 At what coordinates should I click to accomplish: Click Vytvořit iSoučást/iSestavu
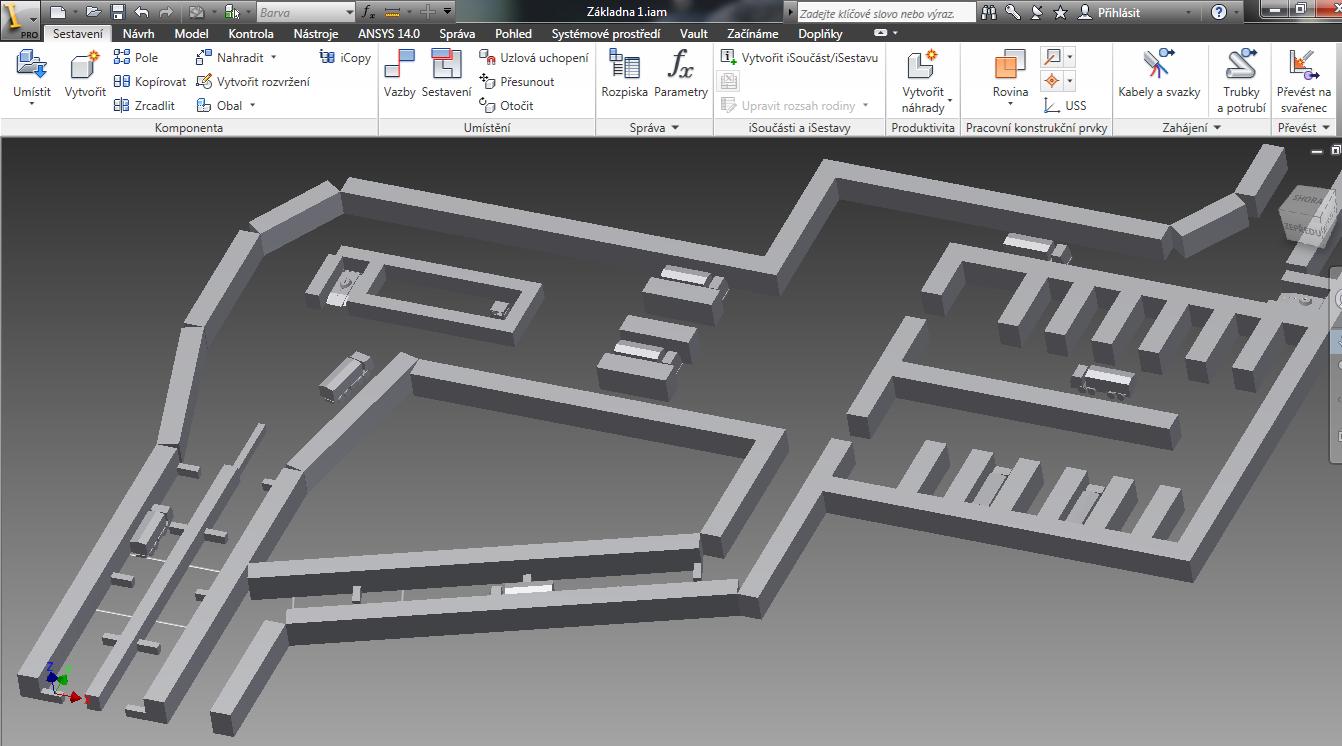[800, 58]
